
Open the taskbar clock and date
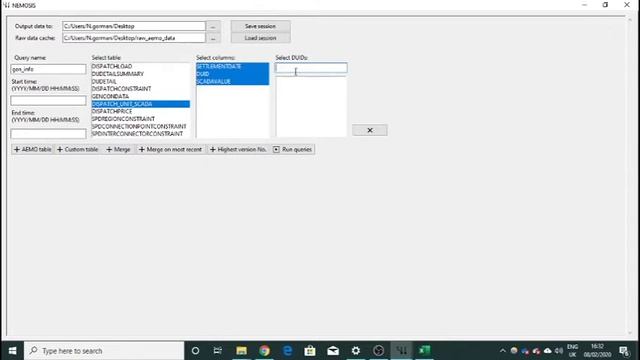click(x=597, y=351)
